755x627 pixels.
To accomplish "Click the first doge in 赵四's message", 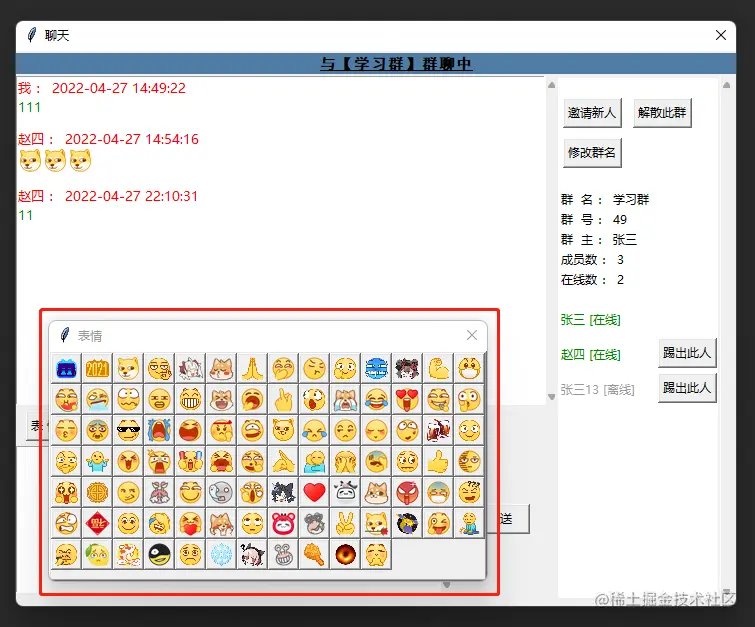I will (30, 160).
